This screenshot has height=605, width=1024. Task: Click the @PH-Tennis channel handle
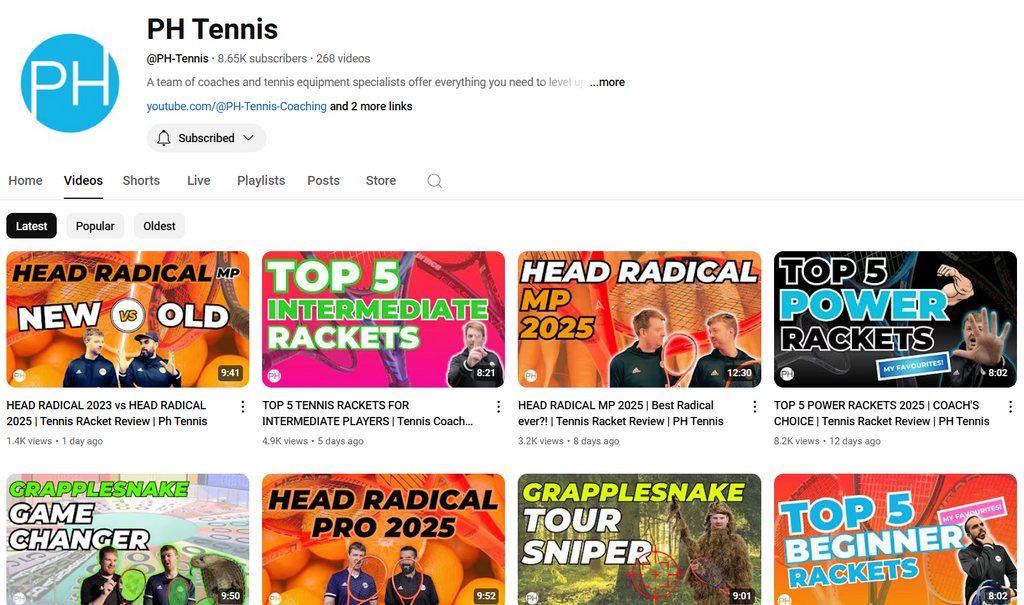tap(178, 59)
